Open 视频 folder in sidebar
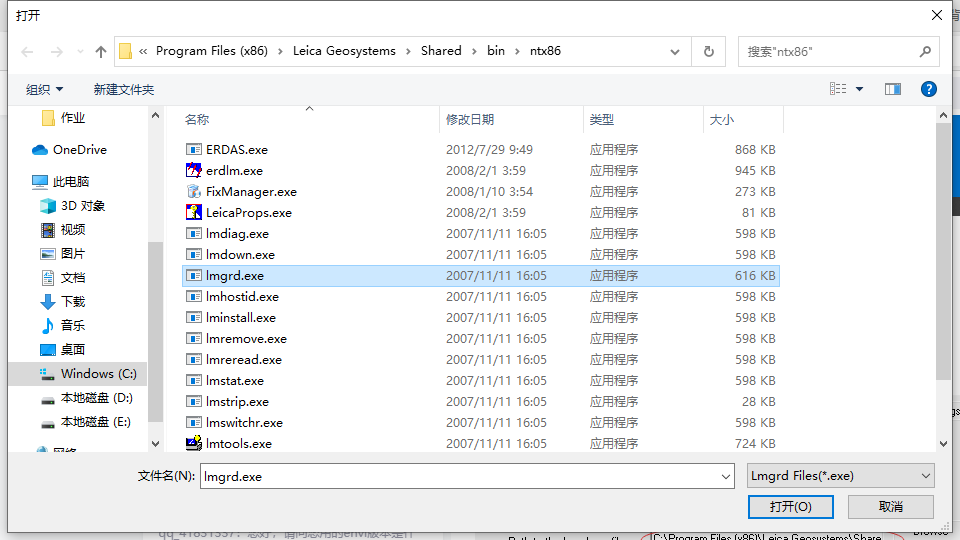This screenshot has height=540, width=960. coord(62,230)
